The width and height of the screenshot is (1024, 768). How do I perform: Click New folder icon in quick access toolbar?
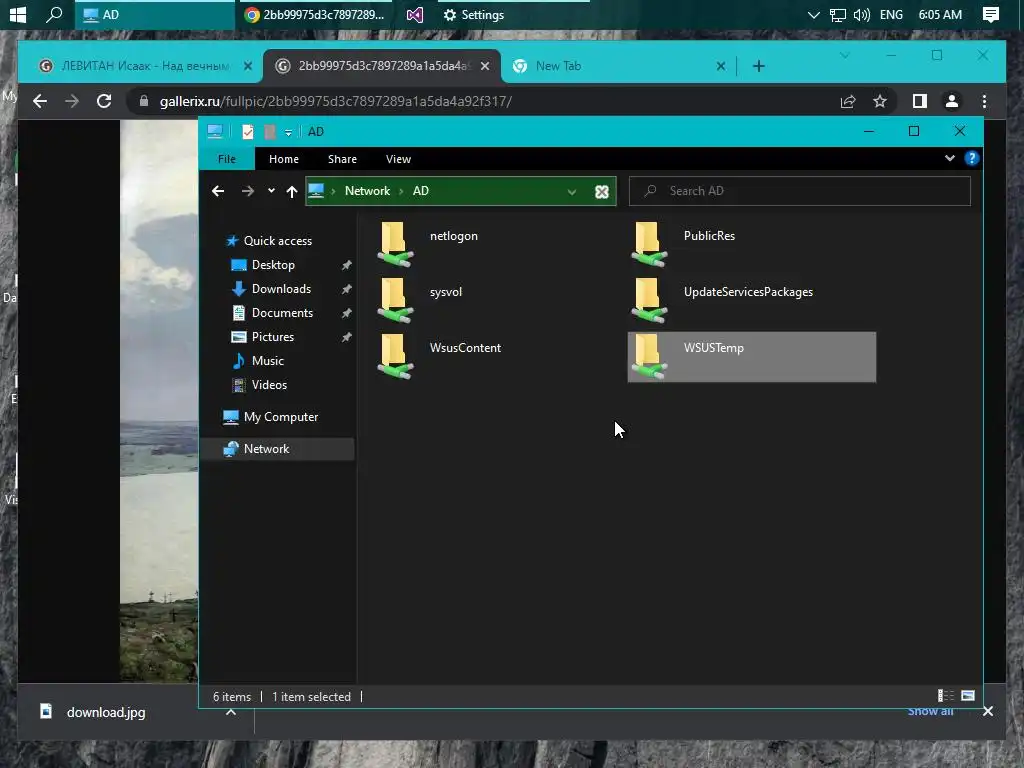coord(270,132)
